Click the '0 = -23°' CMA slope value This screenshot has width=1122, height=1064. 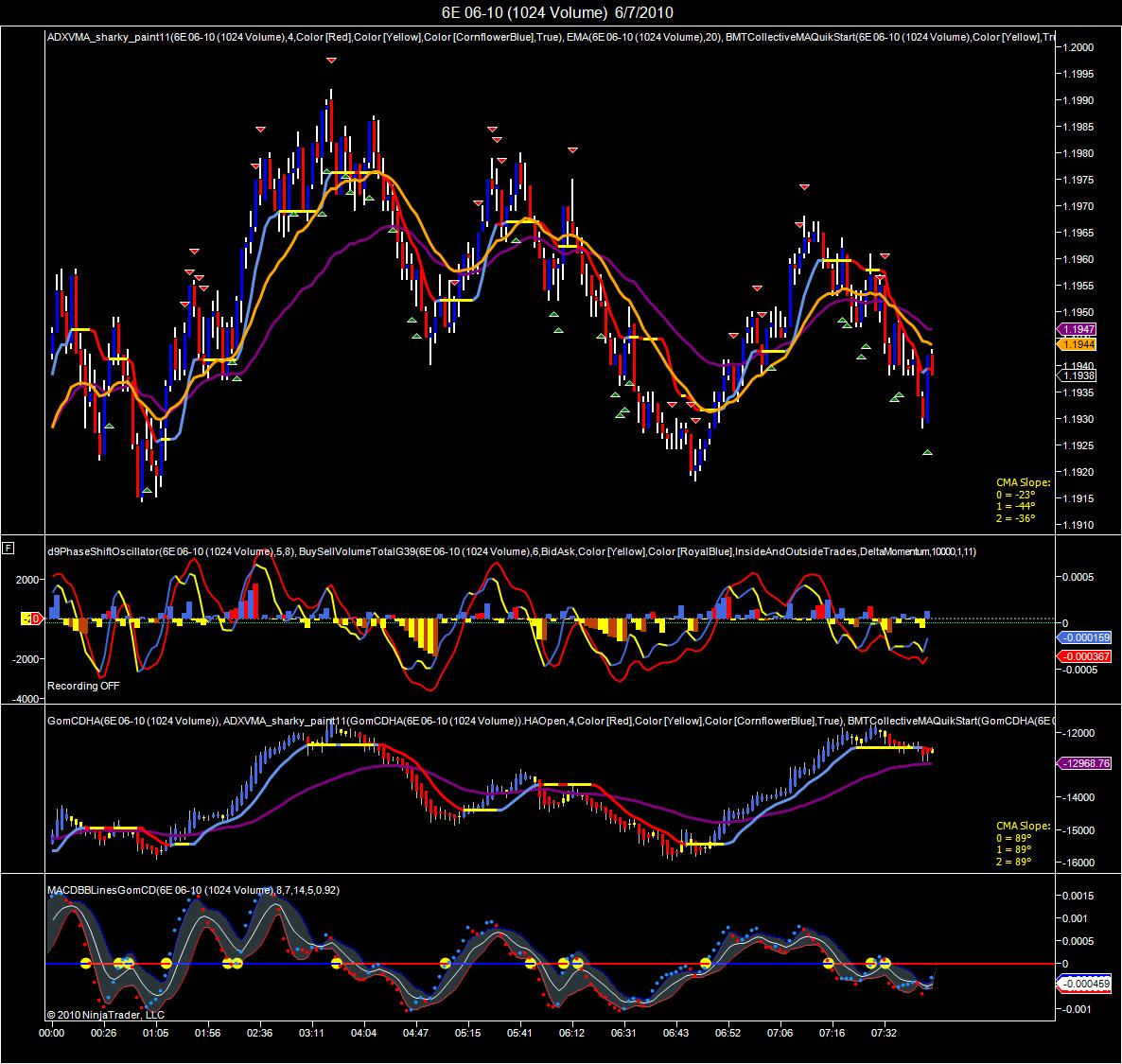pyautogui.click(x=1015, y=495)
